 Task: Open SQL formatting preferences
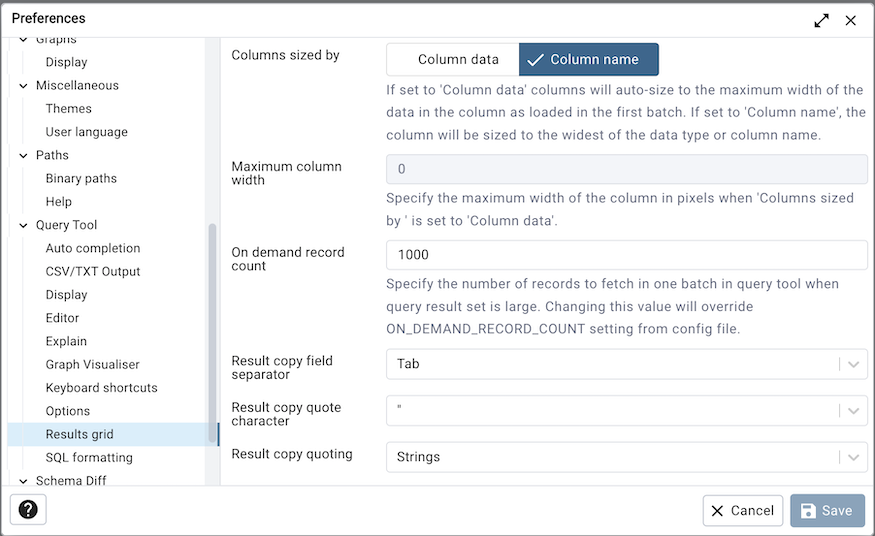click(x=89, y=457)
